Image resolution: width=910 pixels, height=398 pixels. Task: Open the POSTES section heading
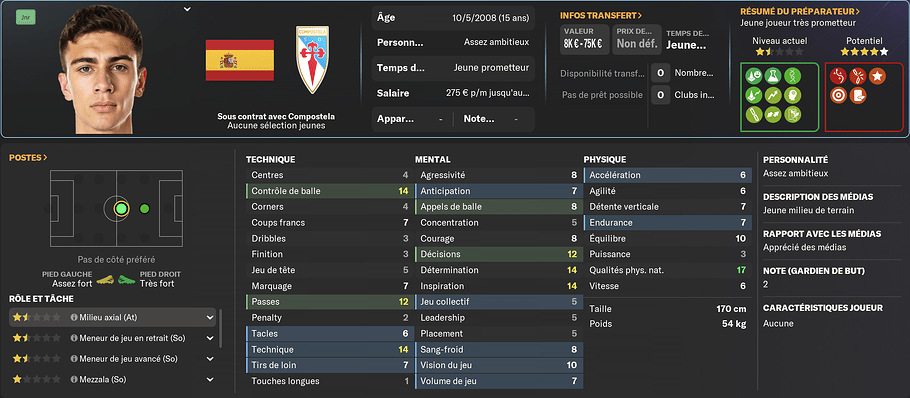[x=28, y=157]
